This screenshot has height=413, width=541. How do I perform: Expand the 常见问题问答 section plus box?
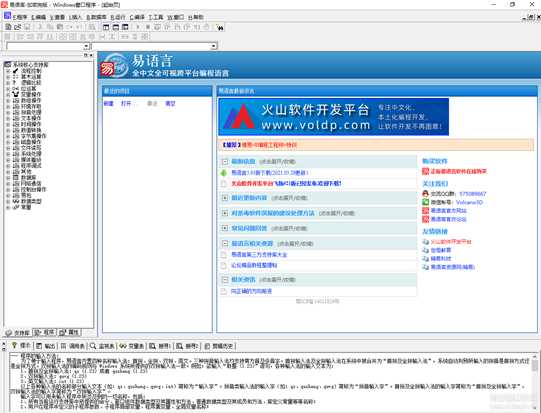tap(225, 228)
